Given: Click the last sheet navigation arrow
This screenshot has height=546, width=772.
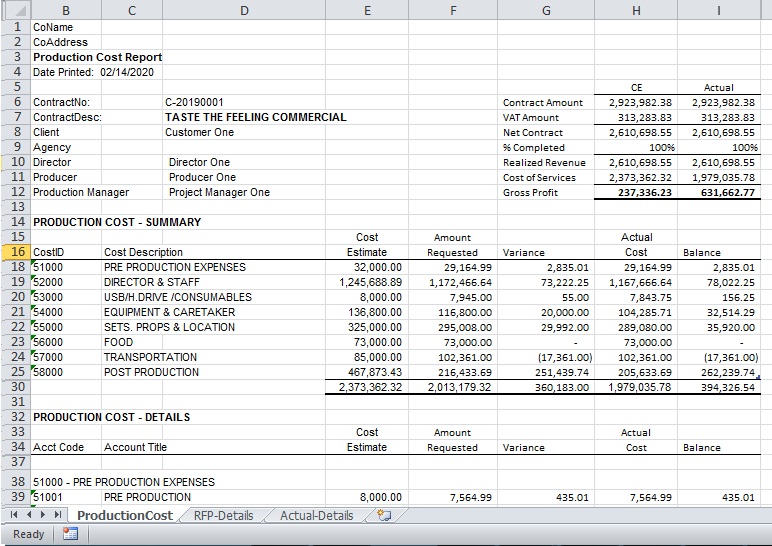Looking at the screenshot, I should click(x=58, y=515).
